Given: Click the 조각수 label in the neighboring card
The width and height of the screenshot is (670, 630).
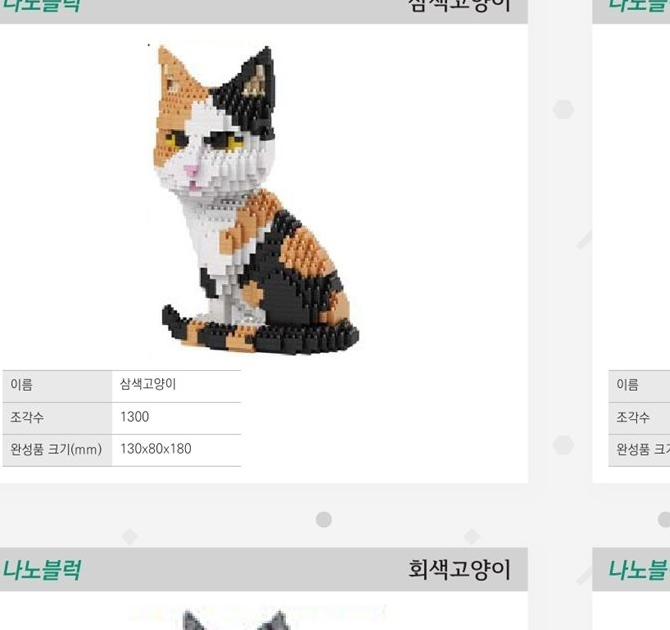Looking at the screenshot, I should (x=633, y=417).
